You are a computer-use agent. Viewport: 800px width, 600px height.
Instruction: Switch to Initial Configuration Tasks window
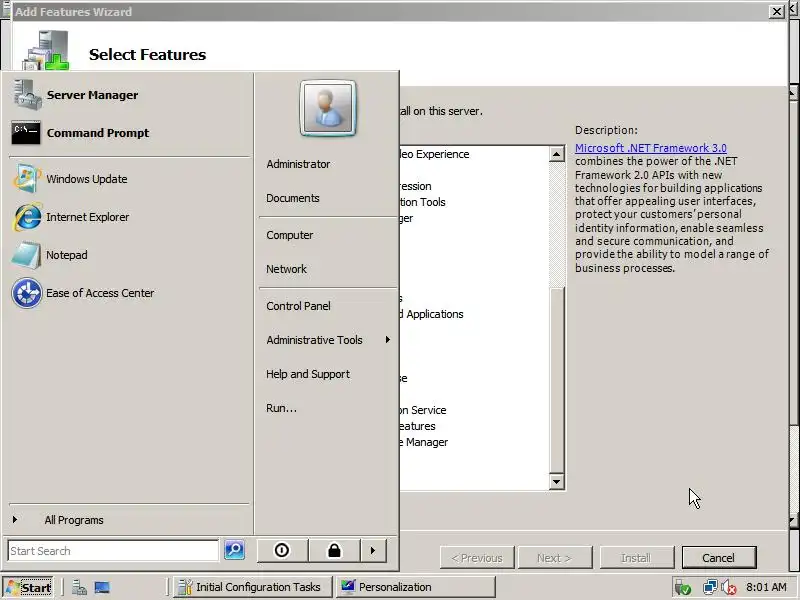point(252,587)
